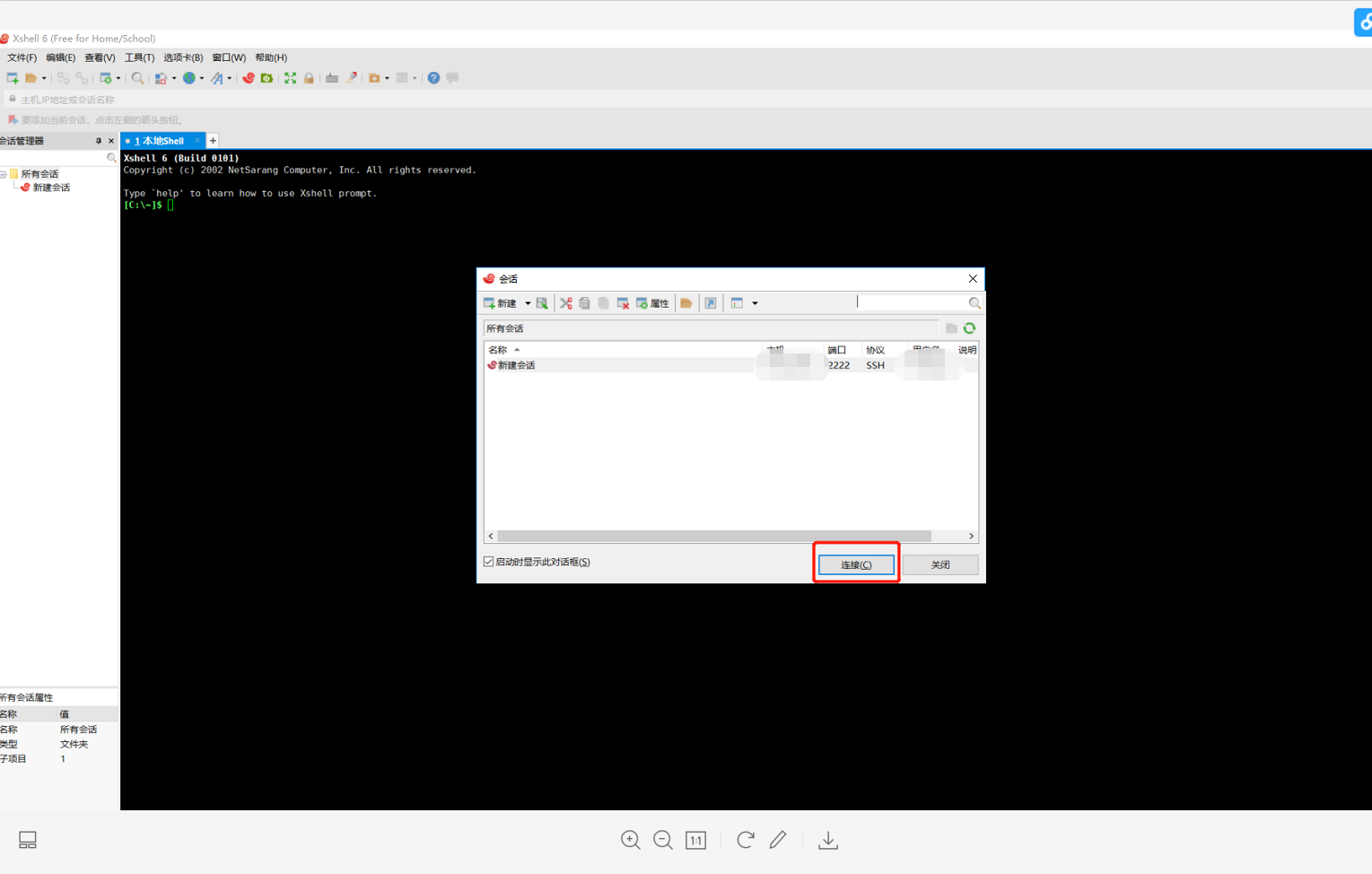The image size is (1372, 874).
Task: Open the 新建 dropdown arrow in sessions dialog
Action: [528, 303]
